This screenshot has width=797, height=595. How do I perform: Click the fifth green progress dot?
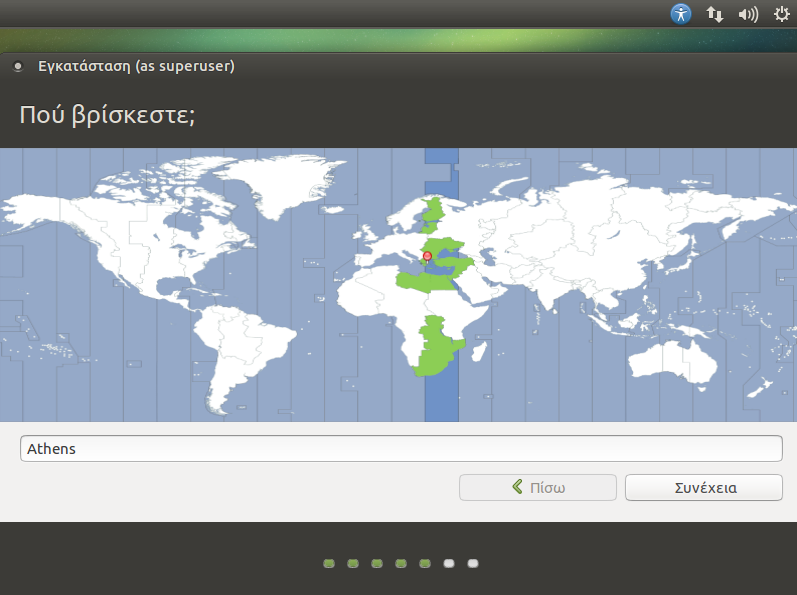click(x=425, y=564)
